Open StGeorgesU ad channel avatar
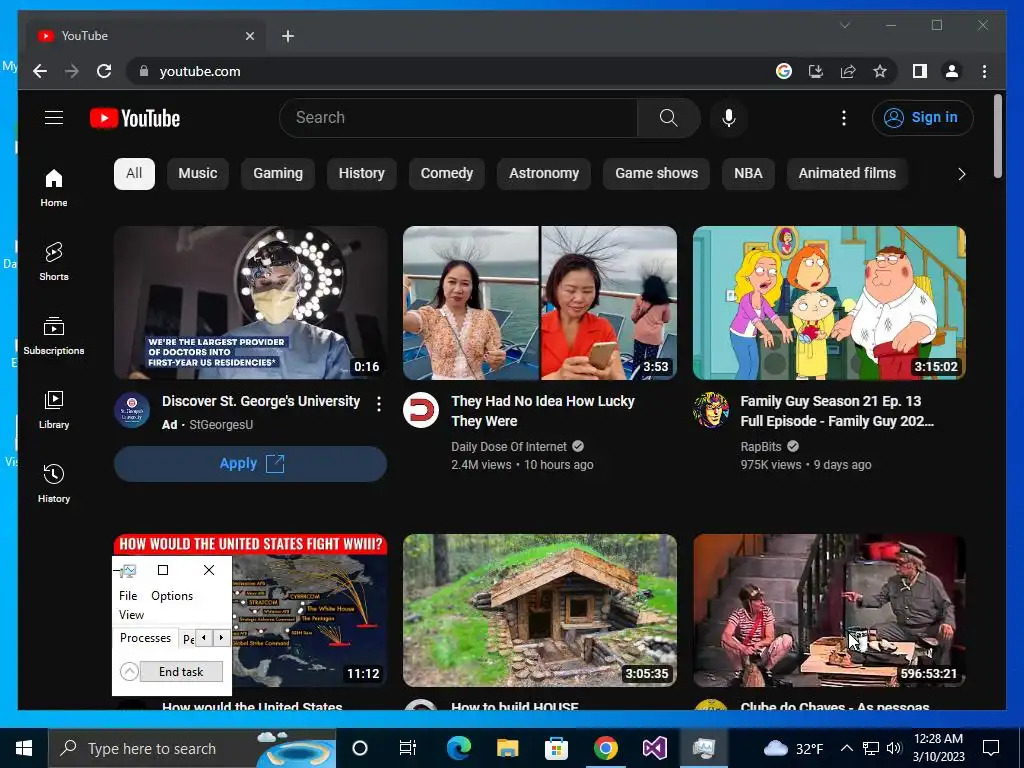Screen dimensions: 1024x768 132,410
